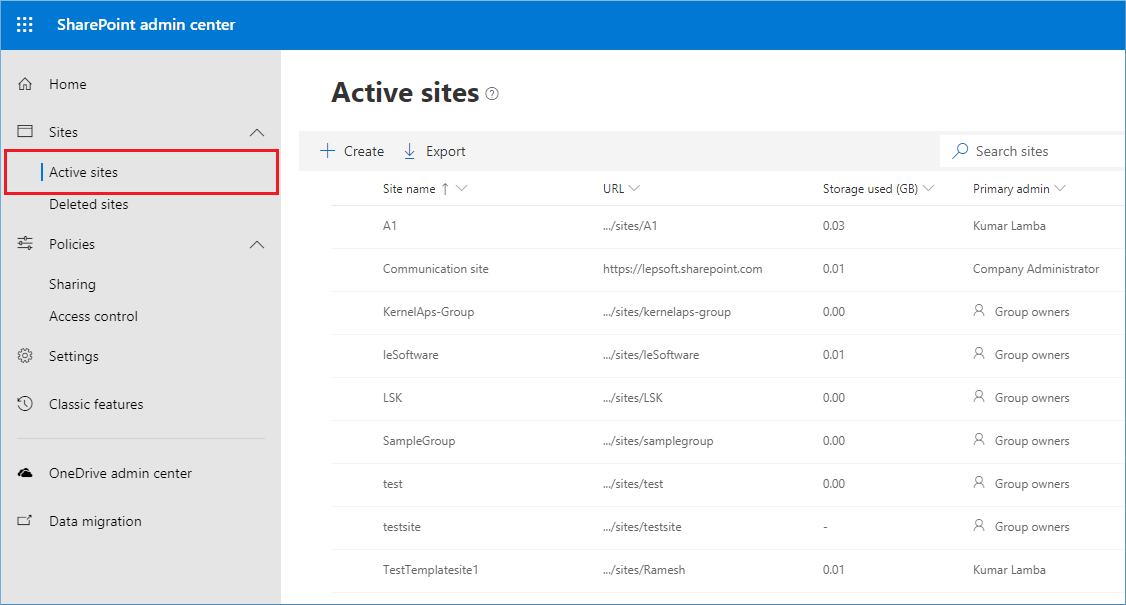Viewport: 1126px width, 605px height.
Task: Click the sort ascending arrow on Site name
Action: click(x=445, y=188)
